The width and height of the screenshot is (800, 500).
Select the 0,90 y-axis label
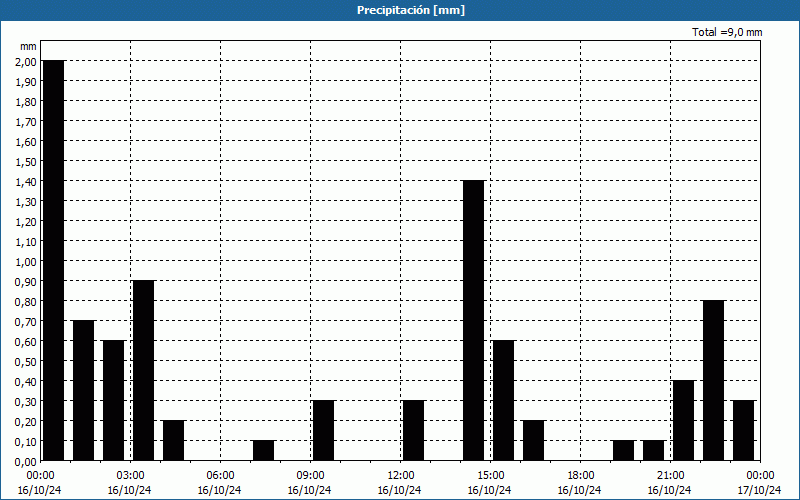point(27,282)
